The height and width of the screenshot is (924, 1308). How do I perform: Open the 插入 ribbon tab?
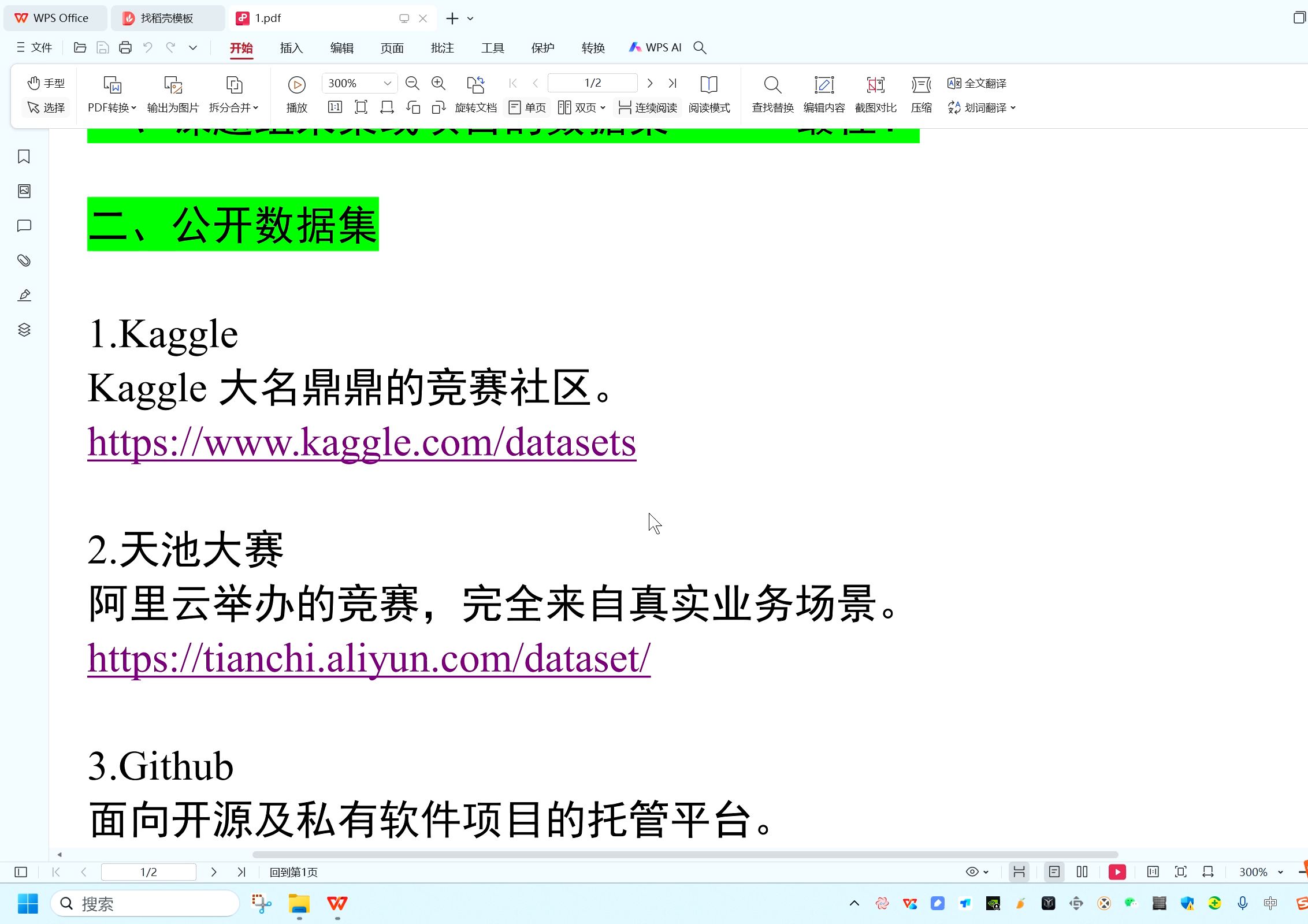pos(291,48)
